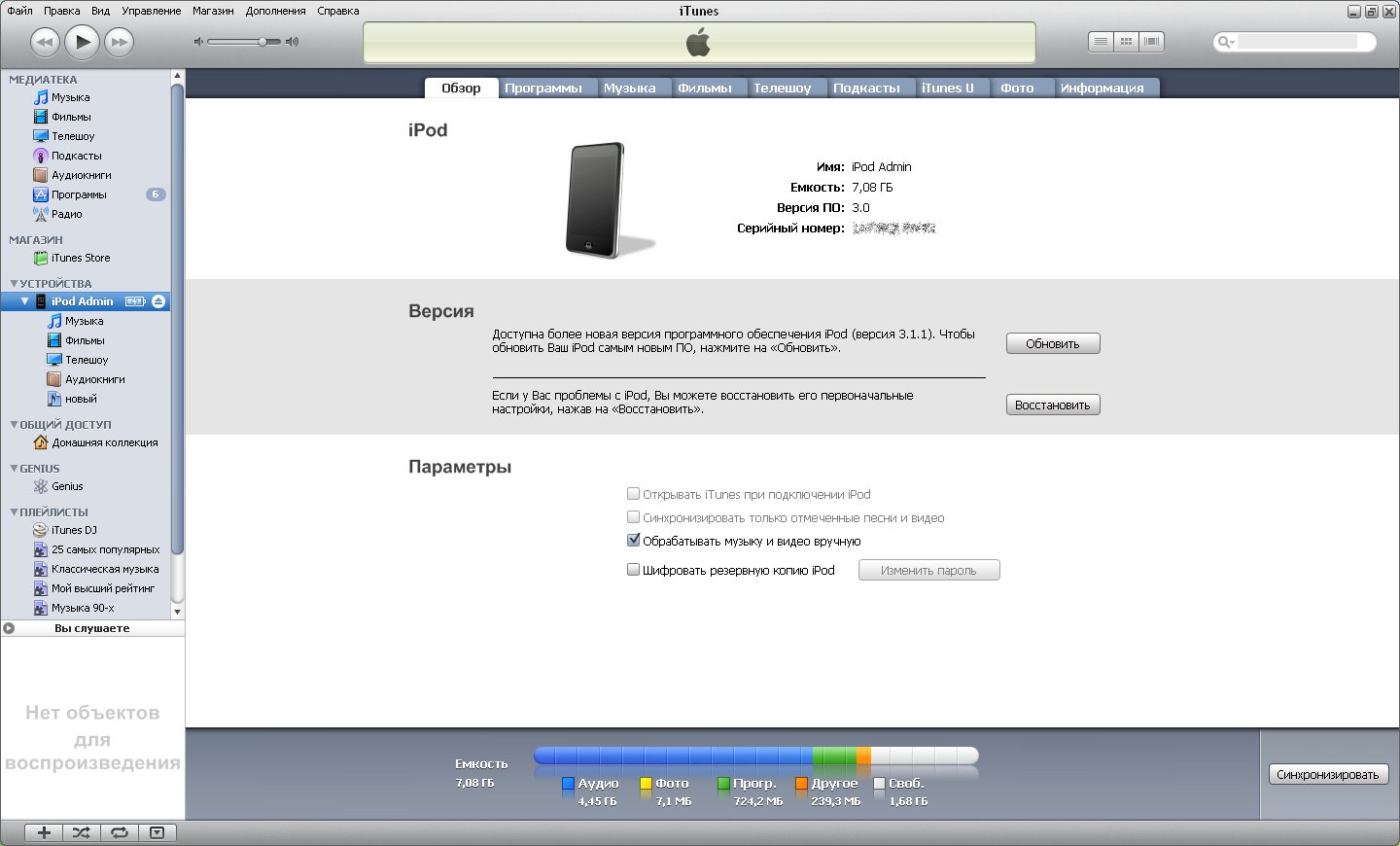The width and height of the screenshot is (1400, 846).
Task: Open iTunes Store in sidebar
Action: click(80, 258)
